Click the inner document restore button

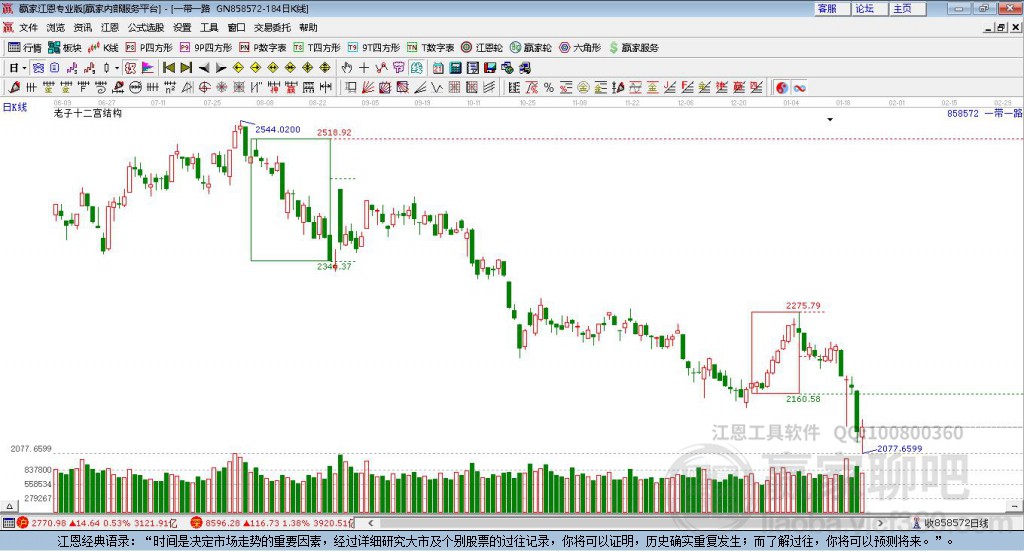coord(1000,27)
